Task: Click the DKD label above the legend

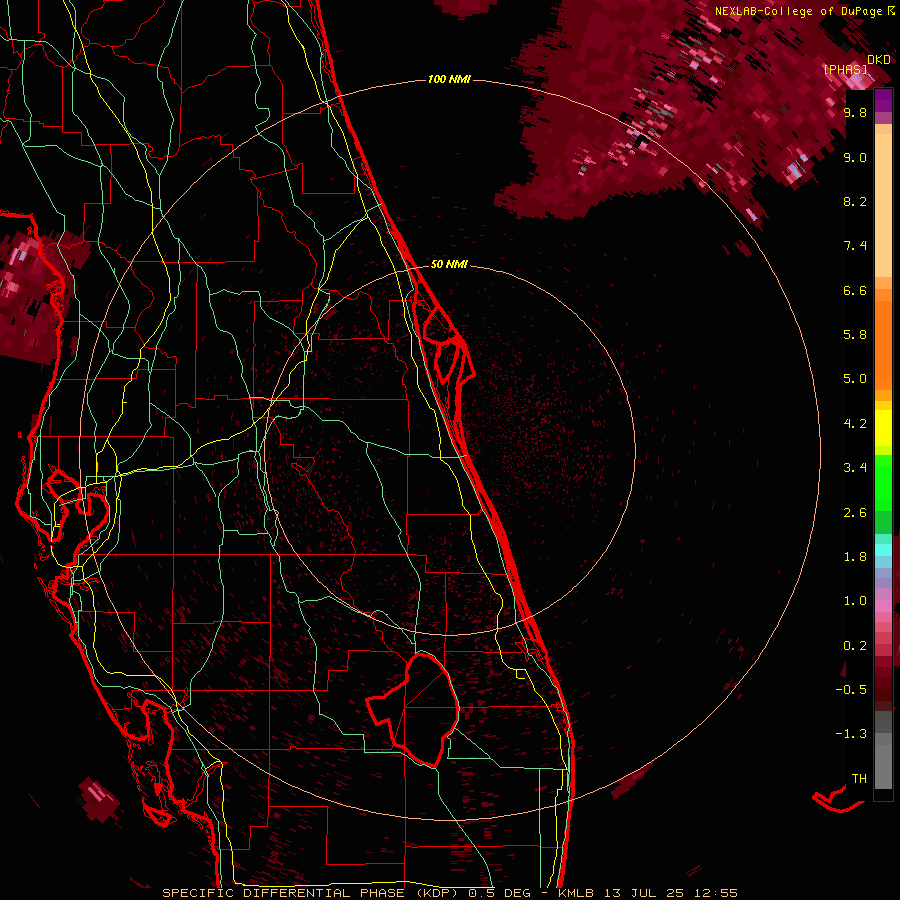Action: 879,59
